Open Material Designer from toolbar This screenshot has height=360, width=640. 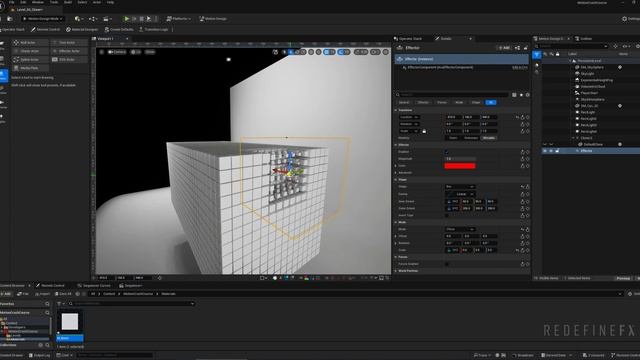[82, 29]
